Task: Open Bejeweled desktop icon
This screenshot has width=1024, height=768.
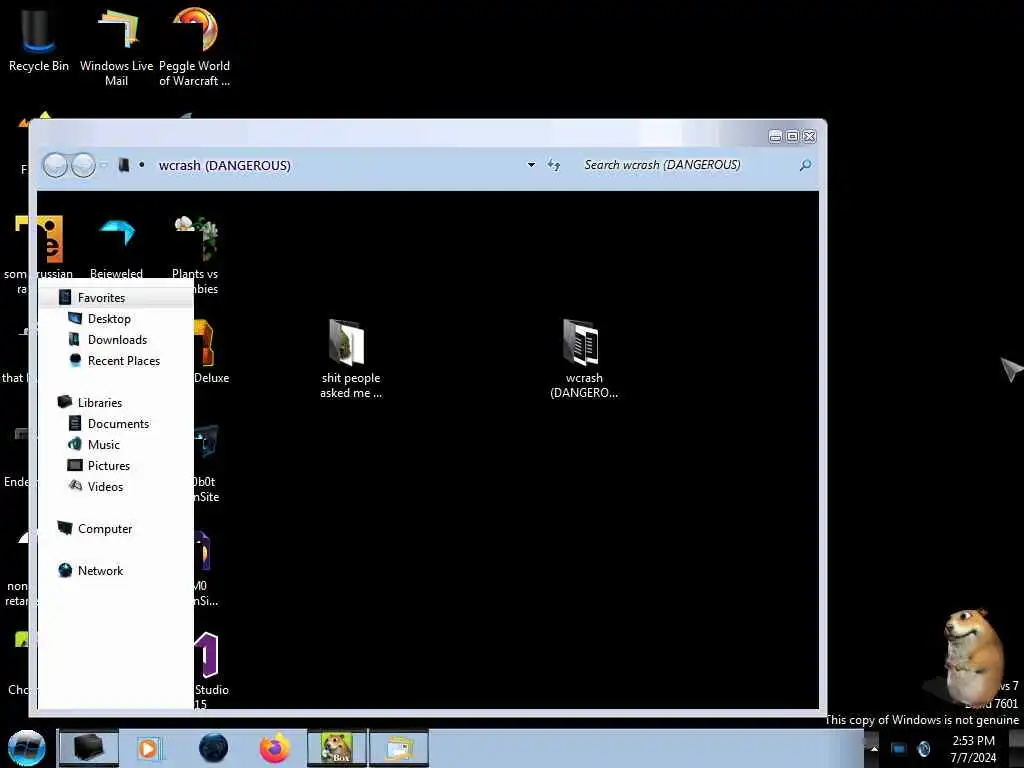Action: point(116,248)
